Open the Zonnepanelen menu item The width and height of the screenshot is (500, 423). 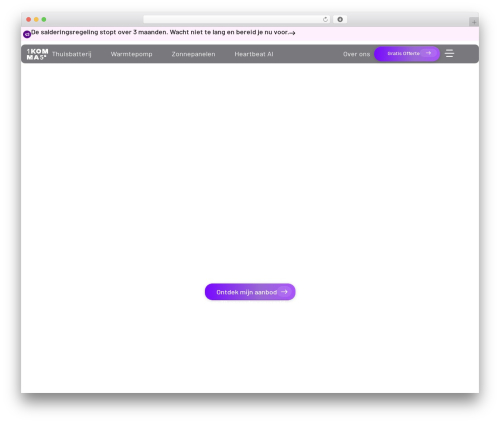[x=193, y=54]
